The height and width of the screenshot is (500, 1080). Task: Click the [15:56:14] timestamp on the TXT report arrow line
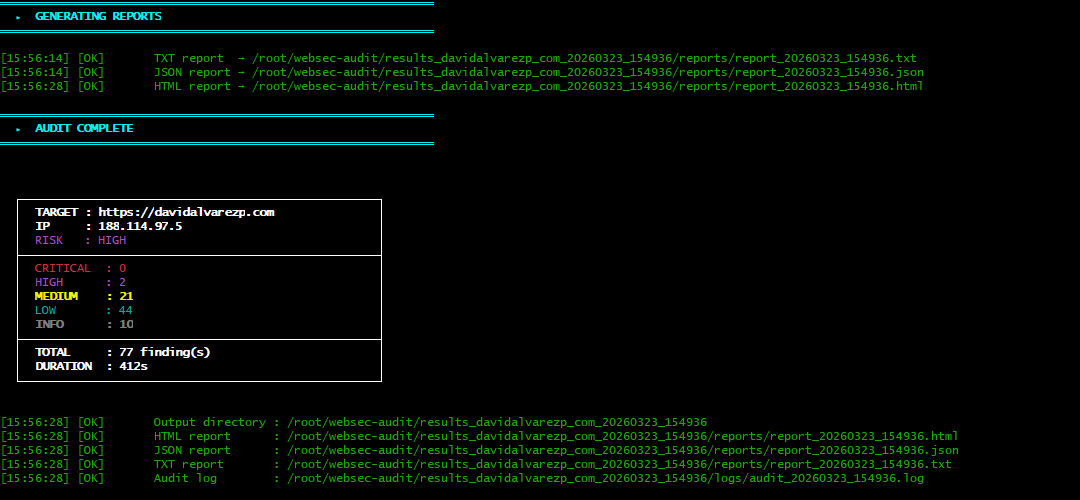35,59
